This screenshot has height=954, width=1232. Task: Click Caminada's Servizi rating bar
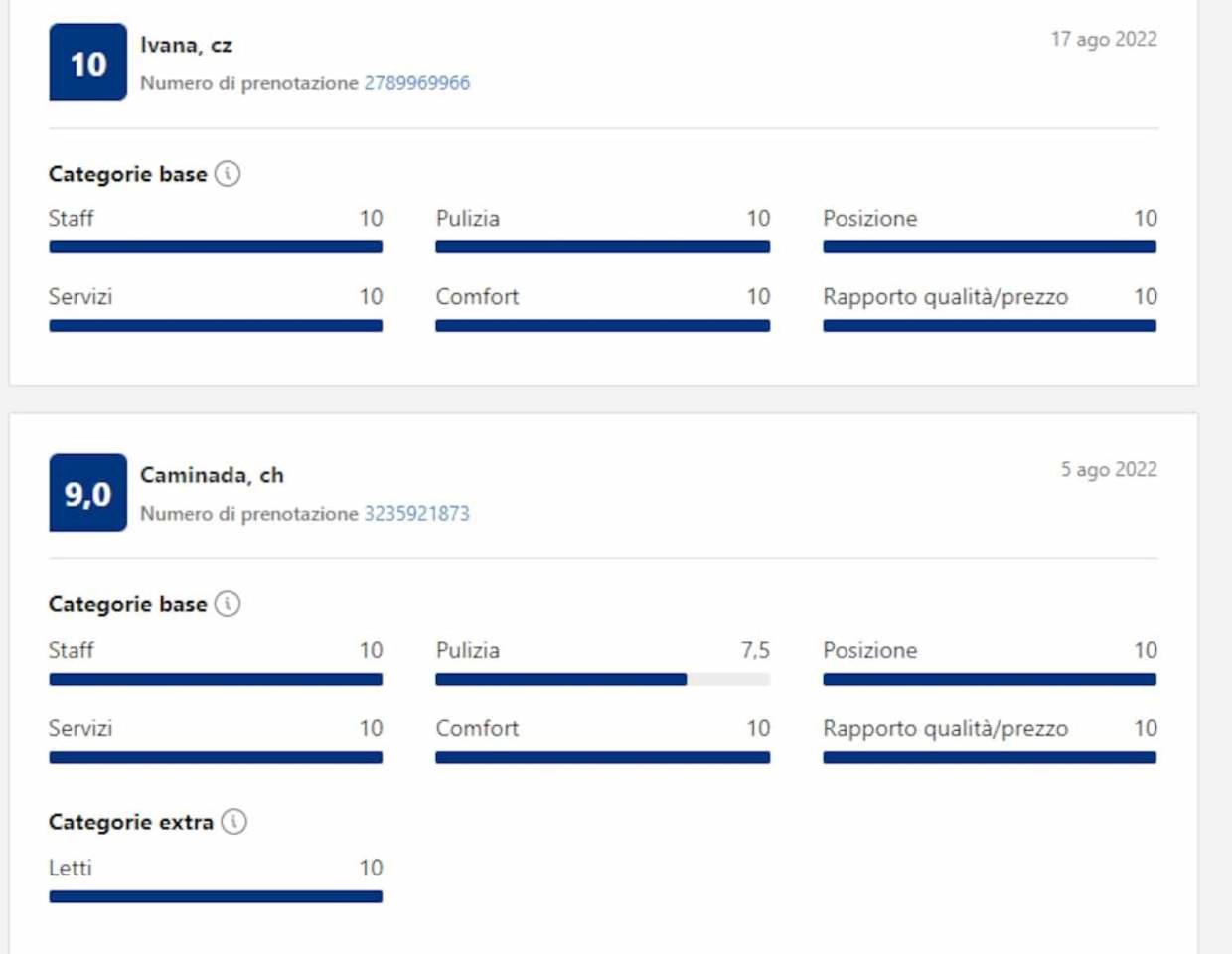click(x=216, y=758)
